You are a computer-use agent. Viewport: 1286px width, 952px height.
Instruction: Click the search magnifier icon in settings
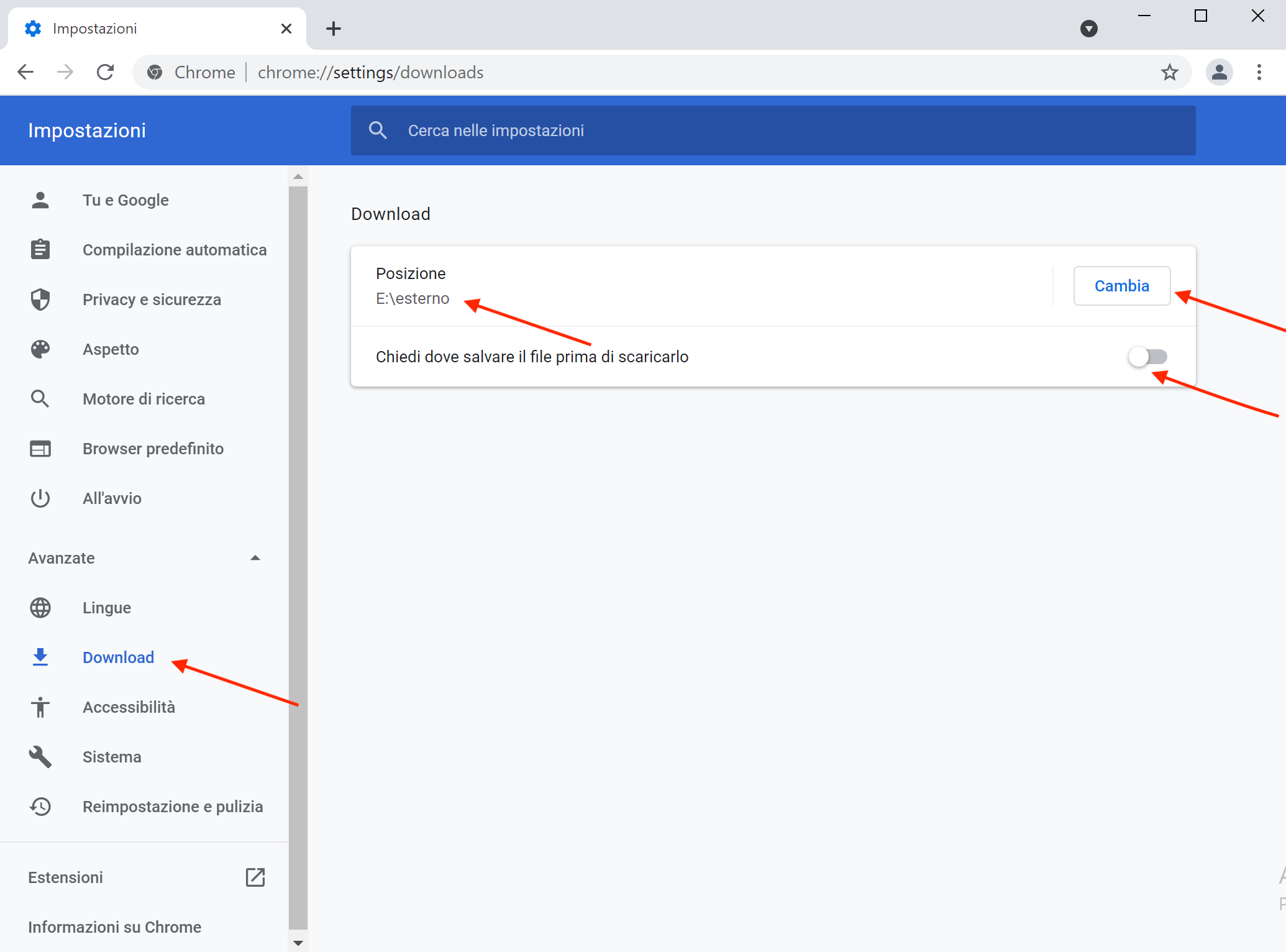click(378, 130)
